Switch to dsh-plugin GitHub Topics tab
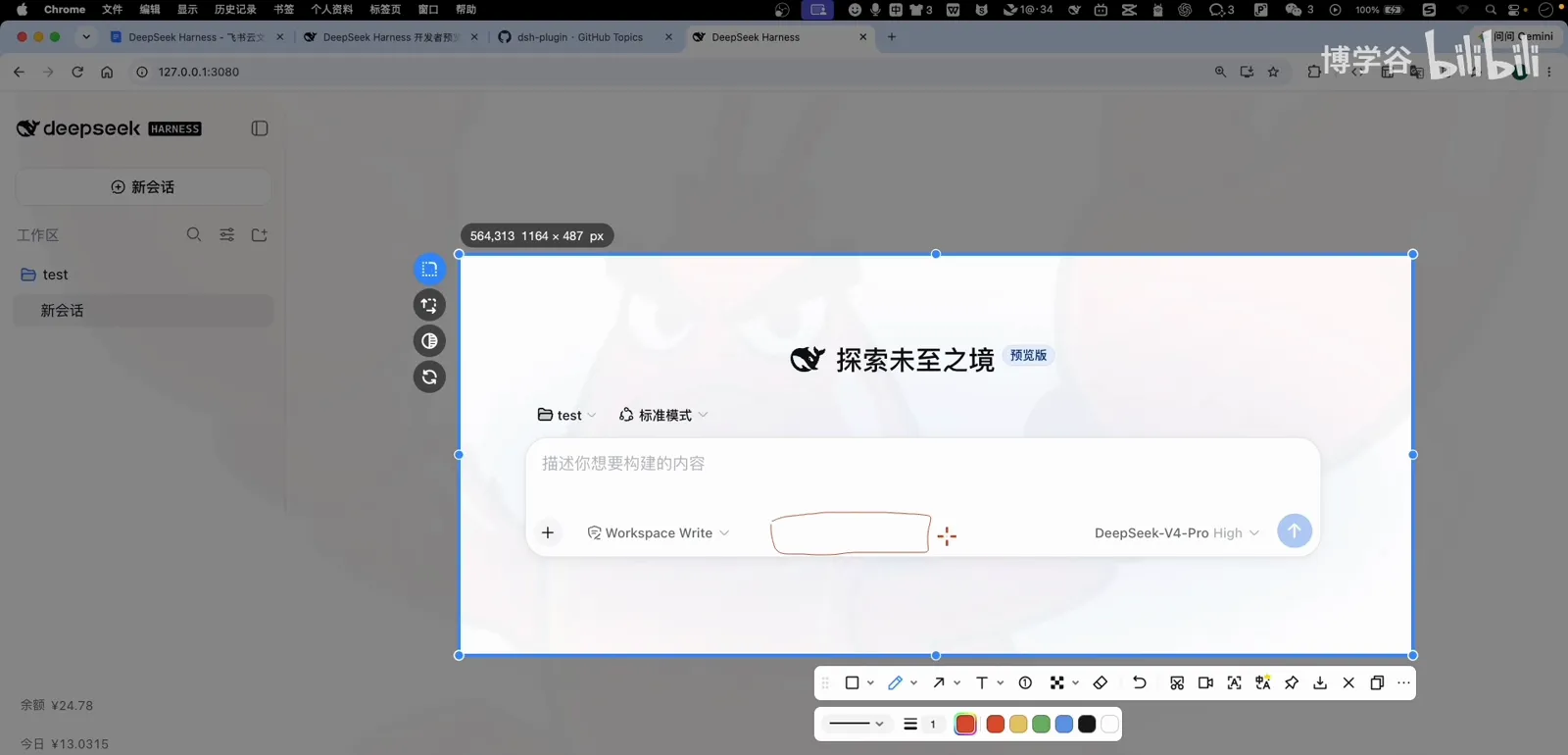This screenshot has height=755, width=1568. pyautogui.click(x=585, y=37)
